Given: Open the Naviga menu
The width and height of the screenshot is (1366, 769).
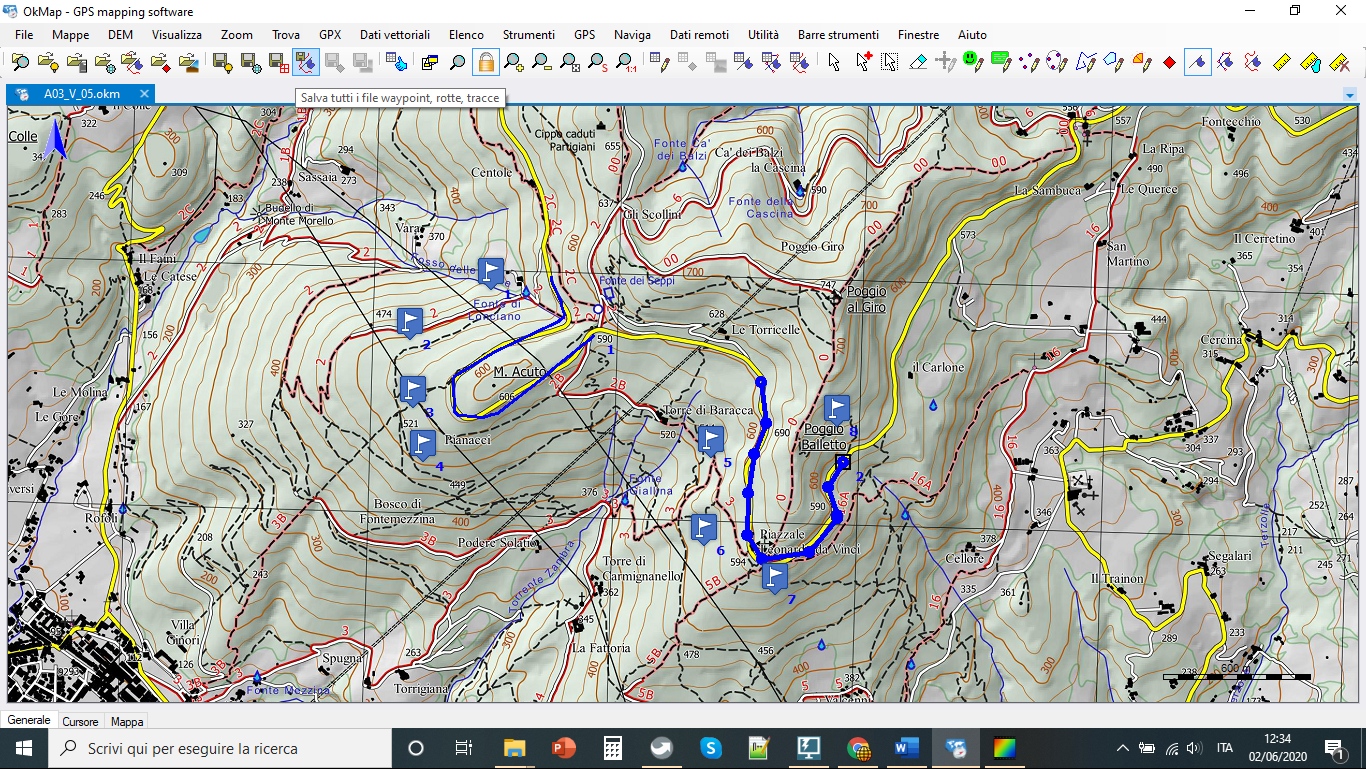Looking at the screenshot, I should 632,35.
